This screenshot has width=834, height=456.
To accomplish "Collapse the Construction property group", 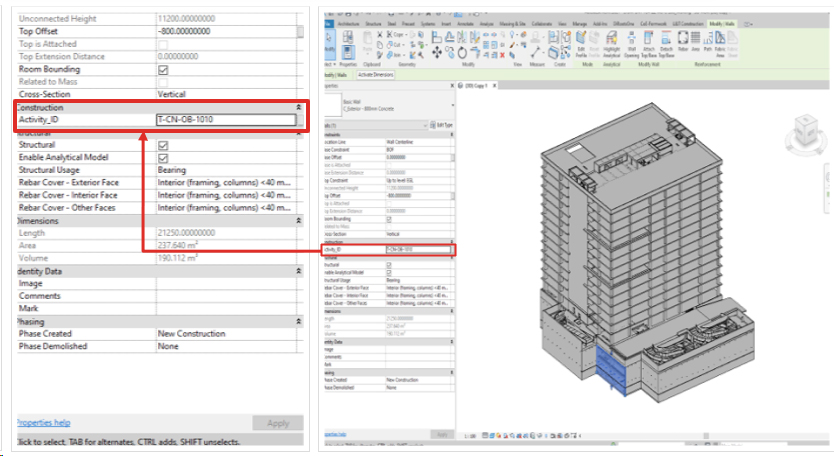I will pyautogui.click(x=297, y=107).
